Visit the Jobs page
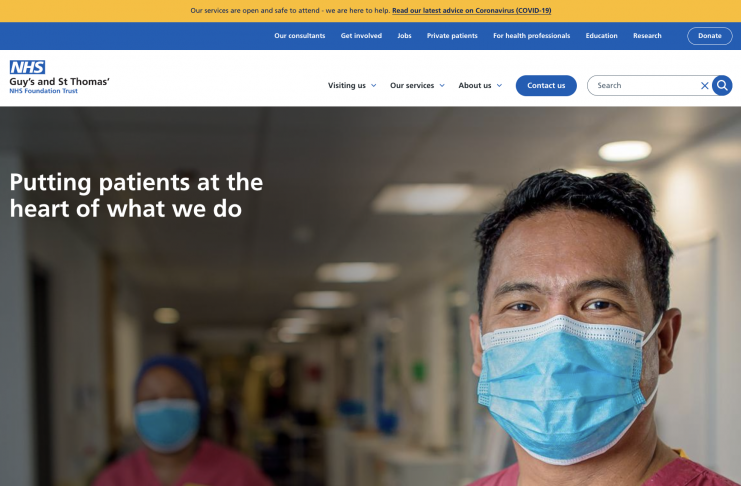Image resolution: width=741 pixels, height=486 pixels. pos(404,36)
